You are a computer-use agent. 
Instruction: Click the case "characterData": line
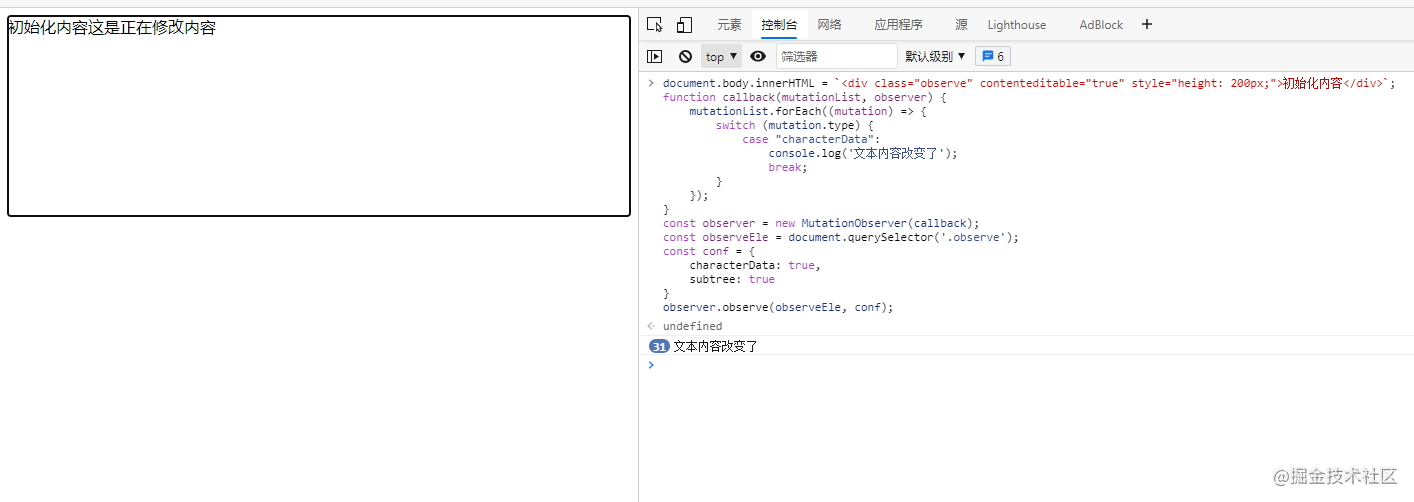click(811, 139)
